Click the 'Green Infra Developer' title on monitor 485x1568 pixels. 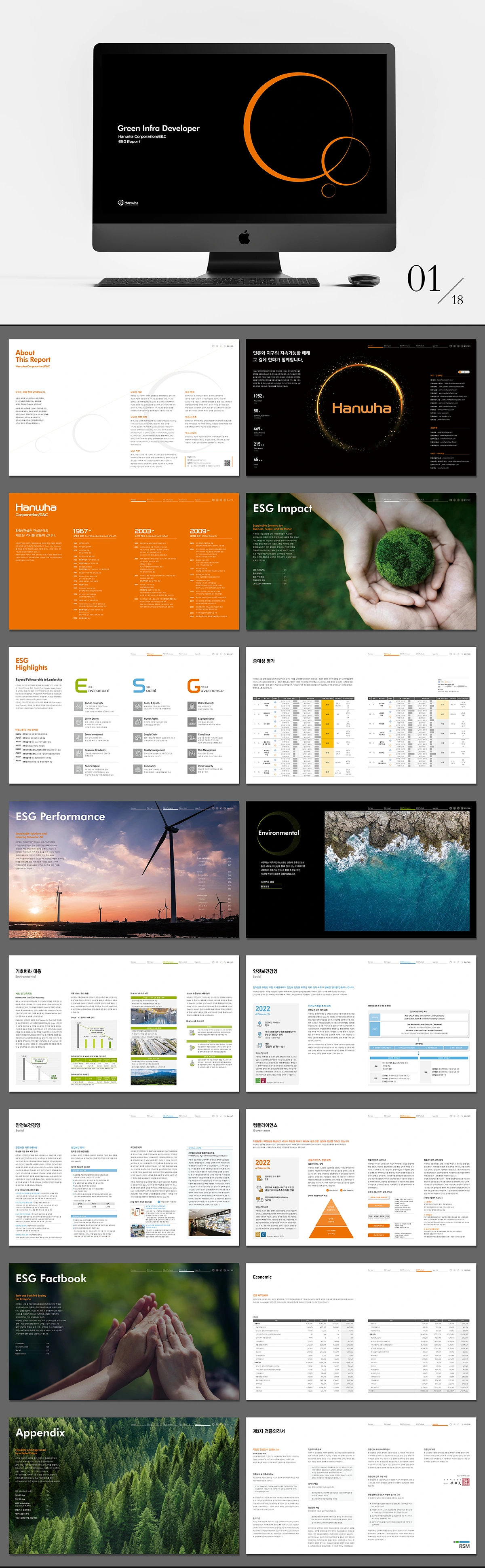(158, 128)
